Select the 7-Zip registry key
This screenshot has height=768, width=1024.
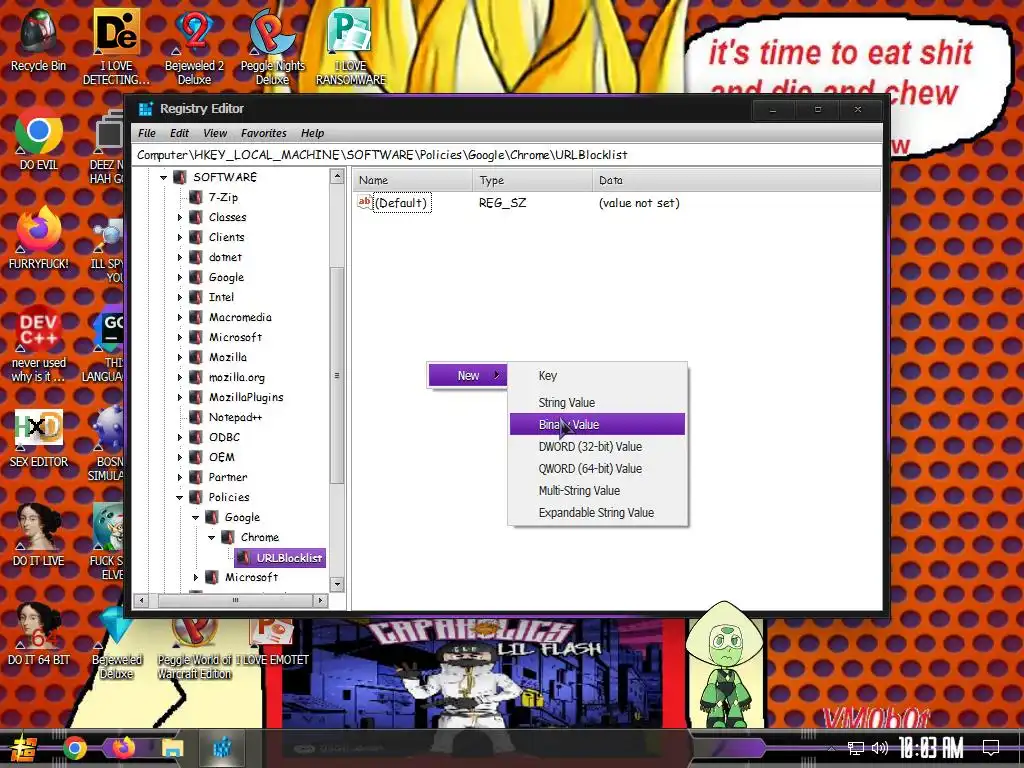(x=223, y=197)
